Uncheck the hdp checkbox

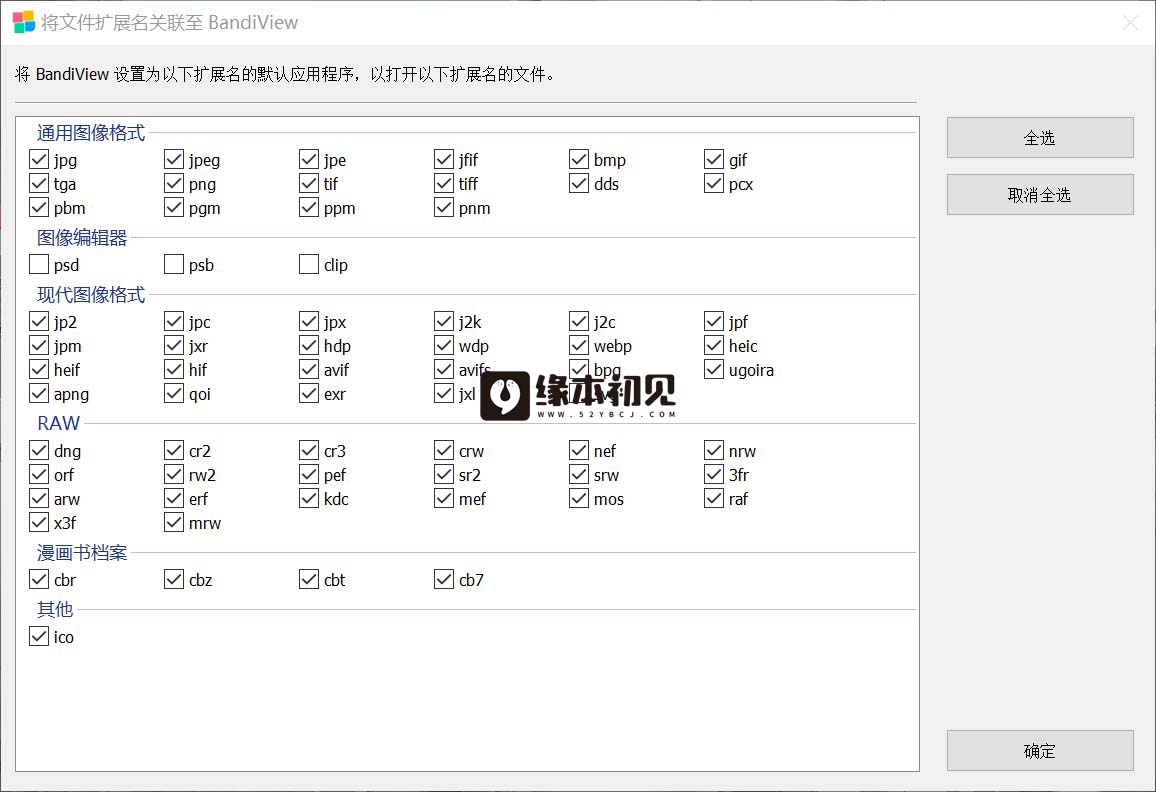pos(309,345)
